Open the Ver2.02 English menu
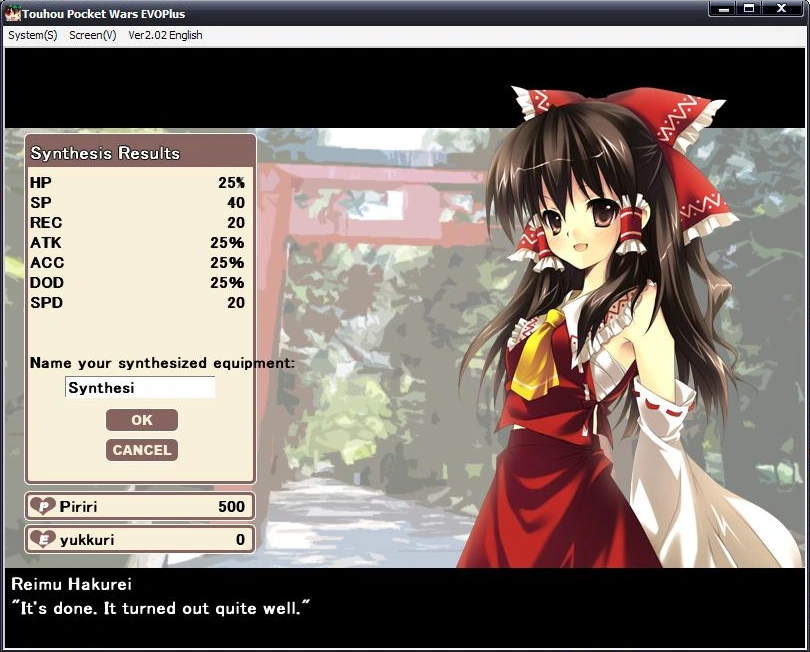This screenshot has height=652, width=810. (x=165, y=35)
